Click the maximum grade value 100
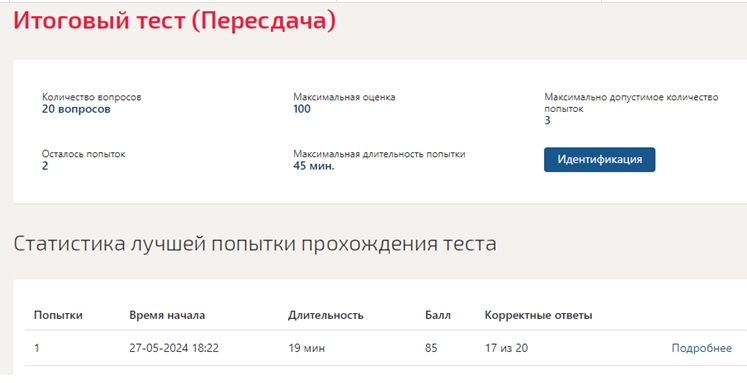 coord(302,109)
